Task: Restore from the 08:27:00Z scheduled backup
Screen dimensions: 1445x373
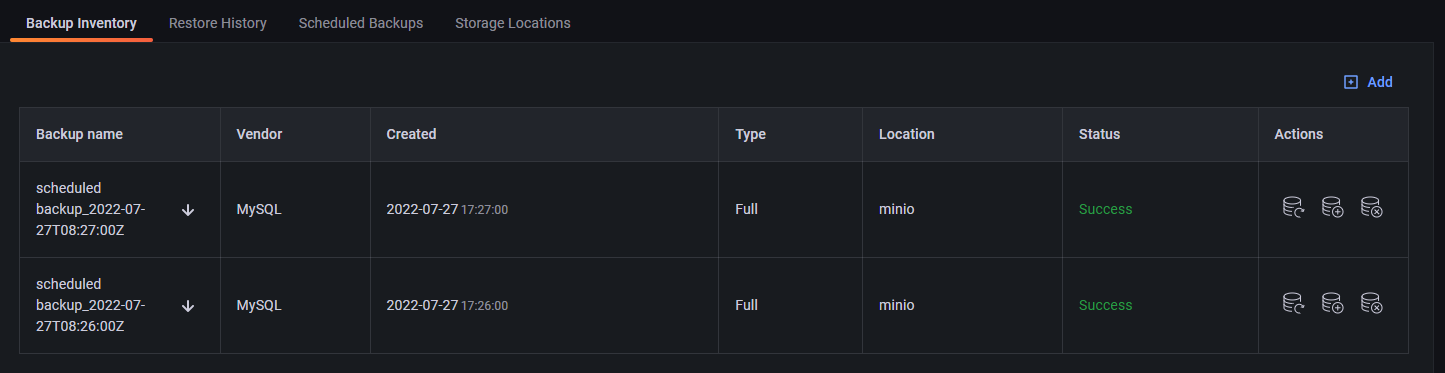Action: (x=1294, y=208)
